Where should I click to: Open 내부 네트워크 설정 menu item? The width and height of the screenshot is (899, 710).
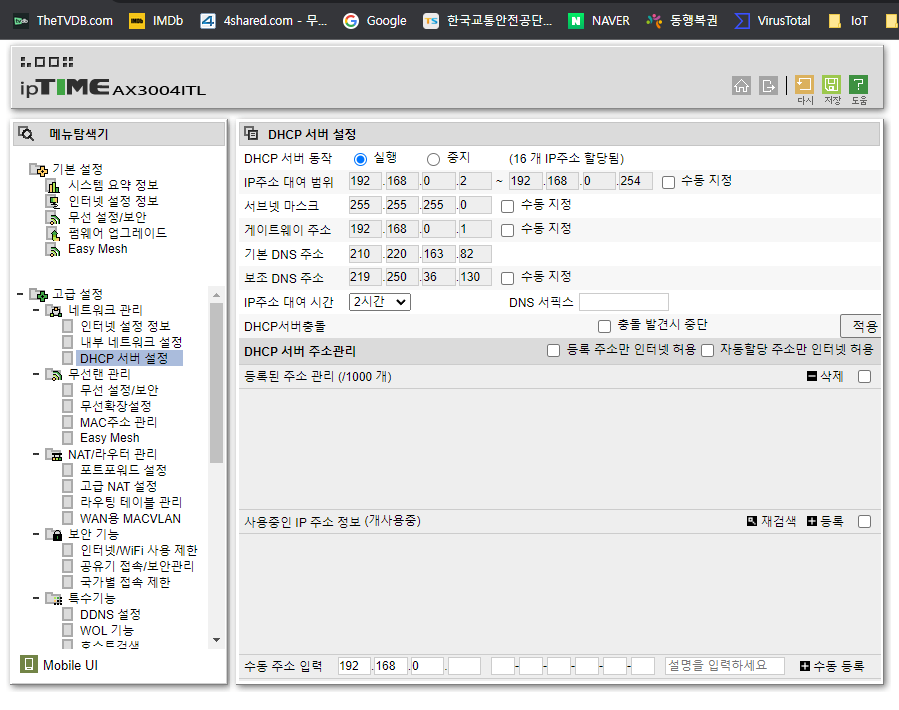(x=131, y=342)
